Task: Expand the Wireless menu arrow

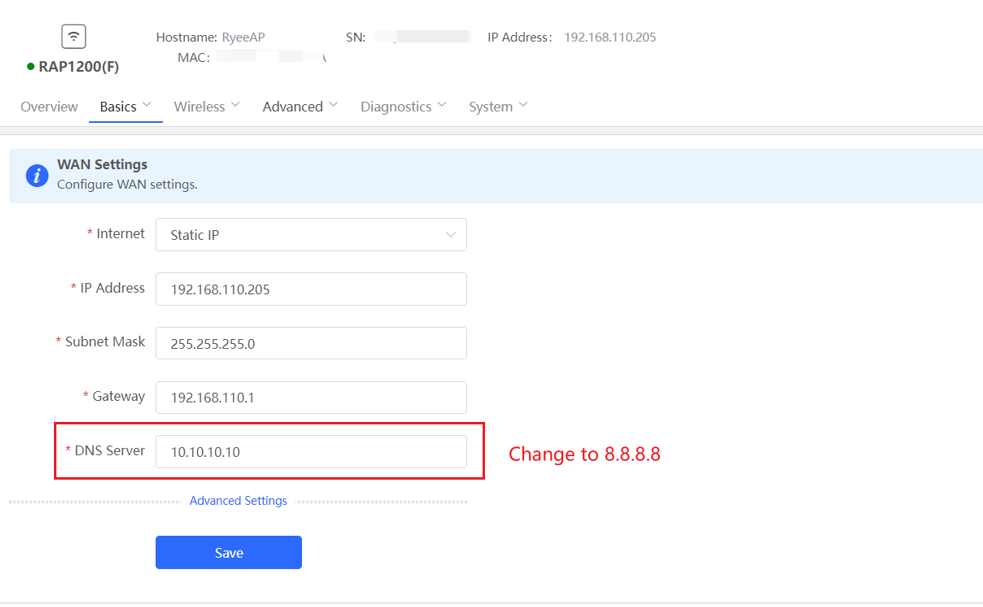Action: (236, 105)
